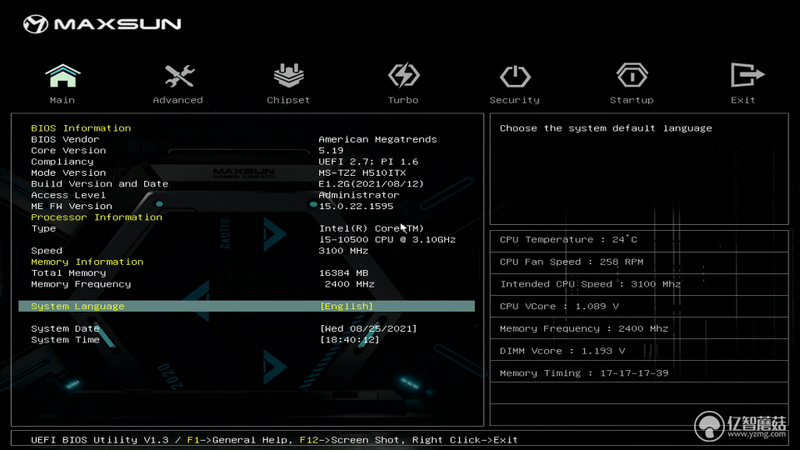800x450 pixels.
Task: Click the i5-10500 CPU @ 3.10GHz text
Action: pos(387,240)
